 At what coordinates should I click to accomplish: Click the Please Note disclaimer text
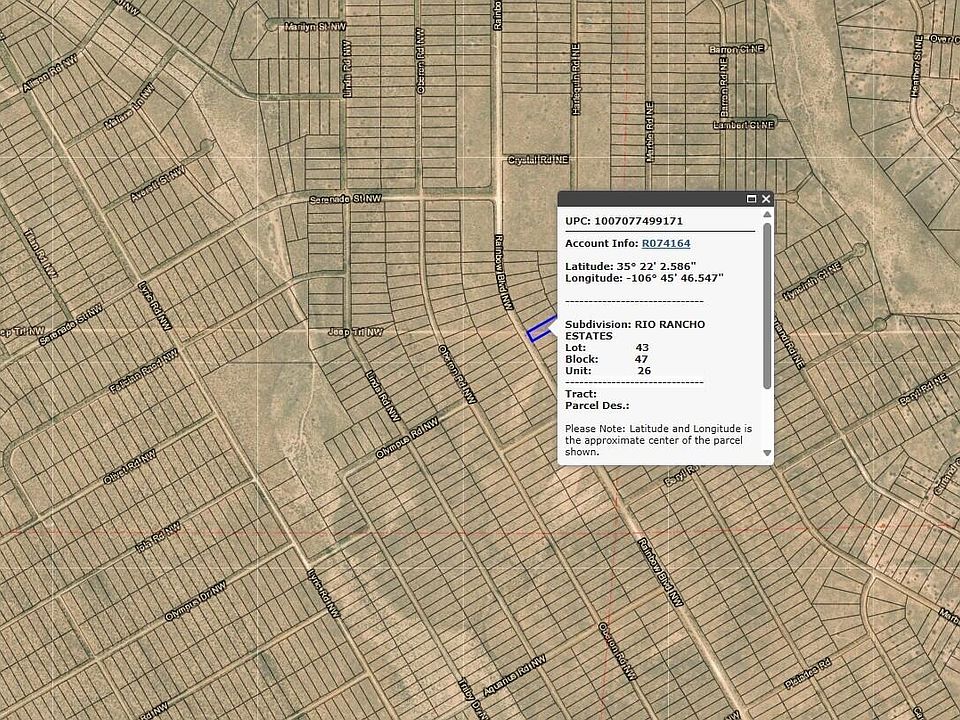[x=658, y=440]
